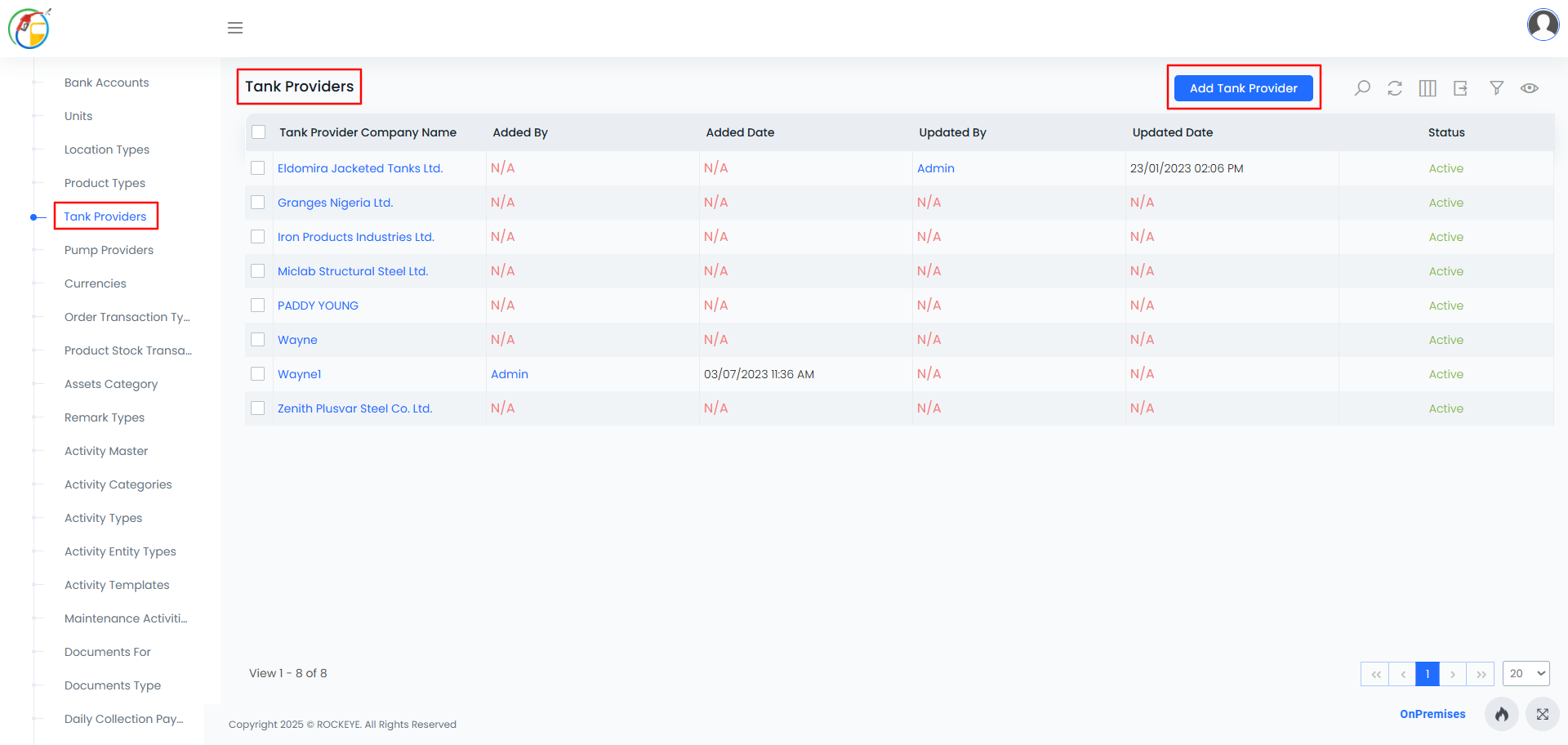Check the Zenith Plusvar Steel row

[258, 408]
